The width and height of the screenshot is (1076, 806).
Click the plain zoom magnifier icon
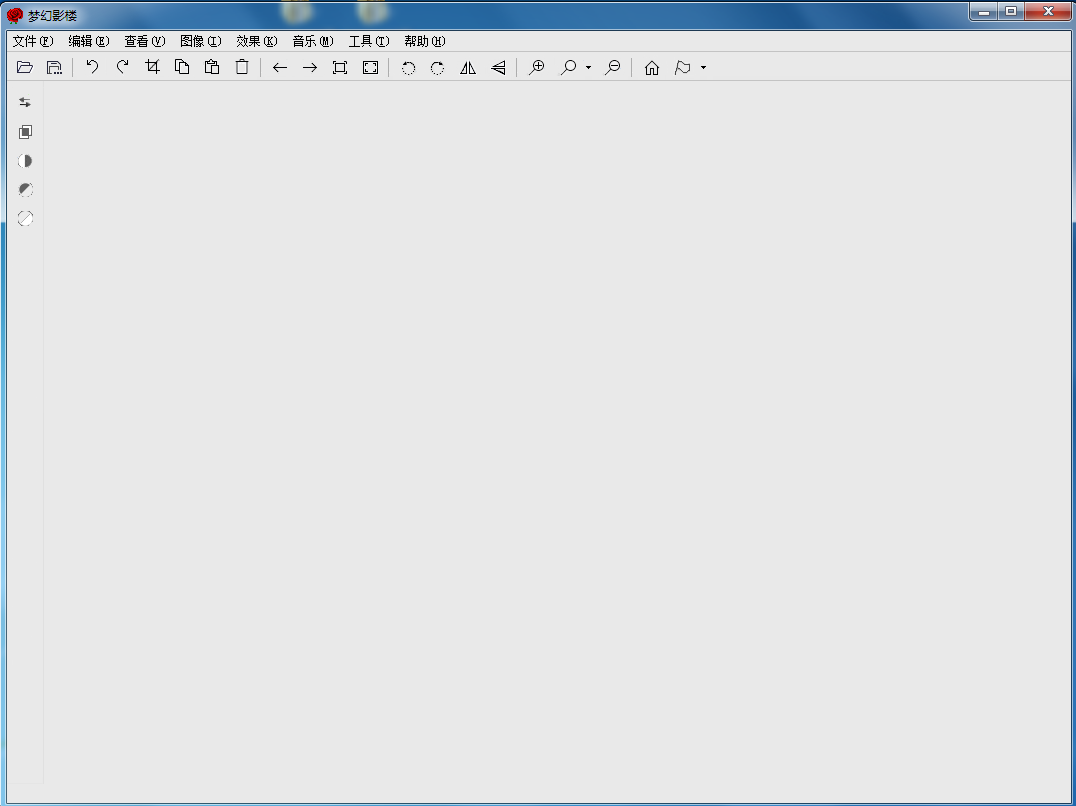pos(568,67)
